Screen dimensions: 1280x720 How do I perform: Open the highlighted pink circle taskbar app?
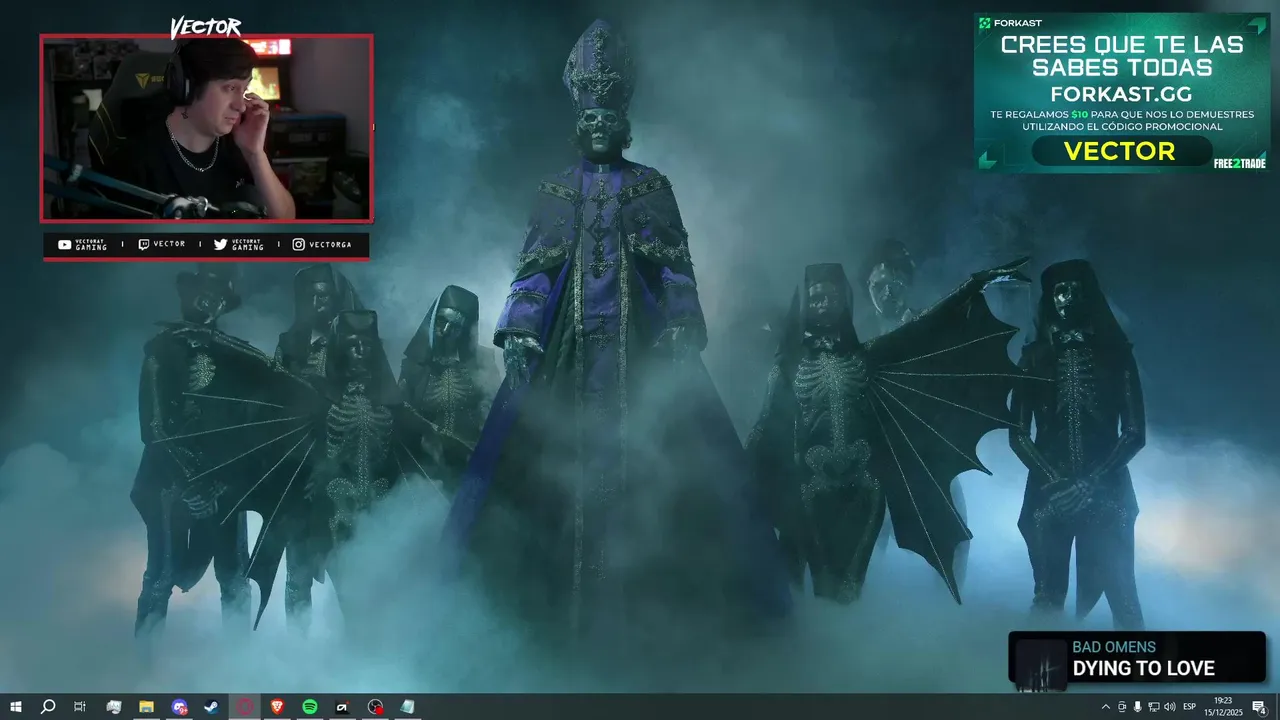pos(244,707)
